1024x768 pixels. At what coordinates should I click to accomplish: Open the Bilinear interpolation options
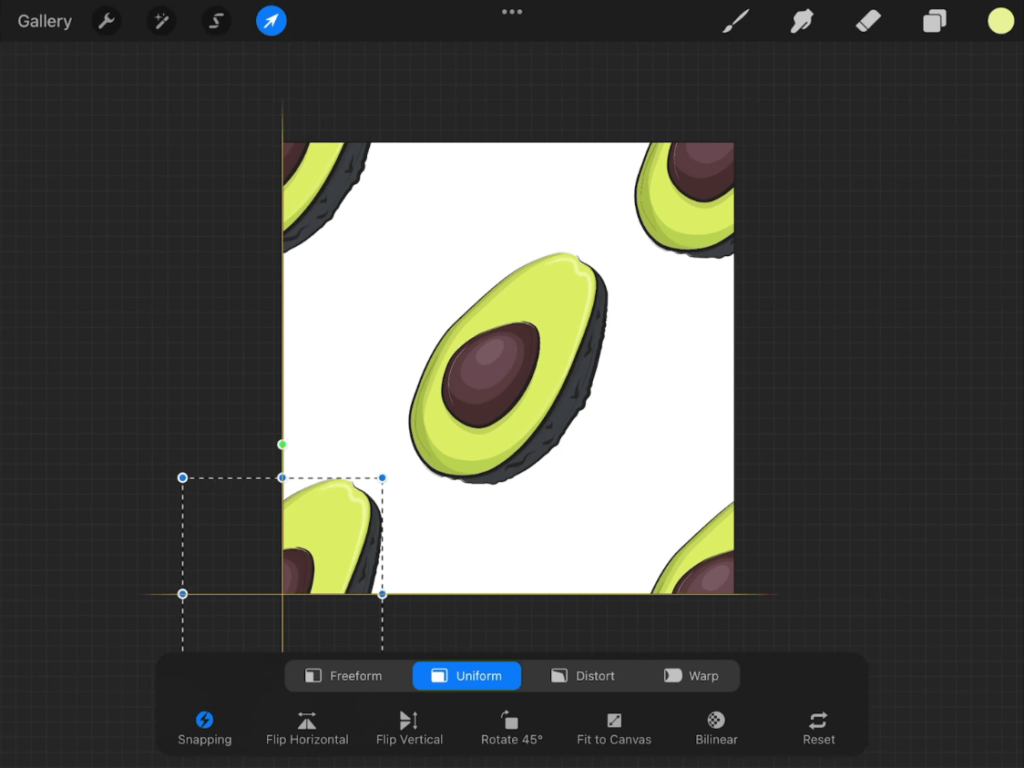click(x=716, y=727)
